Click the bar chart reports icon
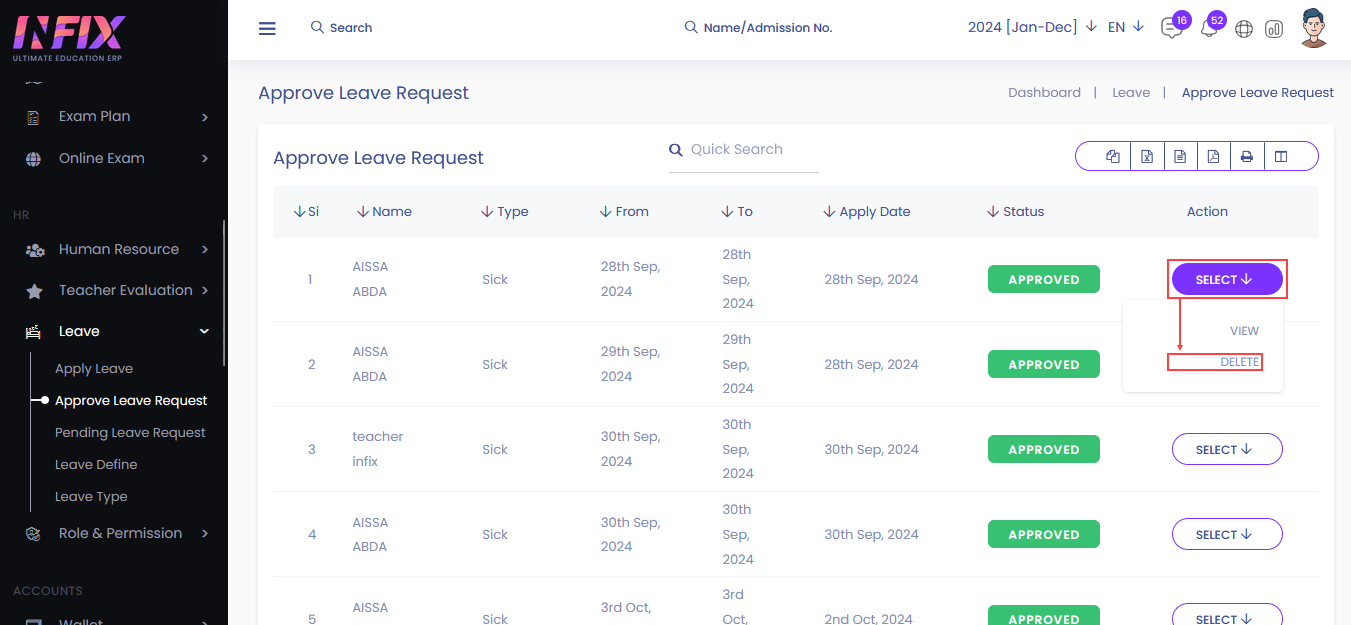The width and height of the screenshot is (1351, 625). [x=1274, y=29]
